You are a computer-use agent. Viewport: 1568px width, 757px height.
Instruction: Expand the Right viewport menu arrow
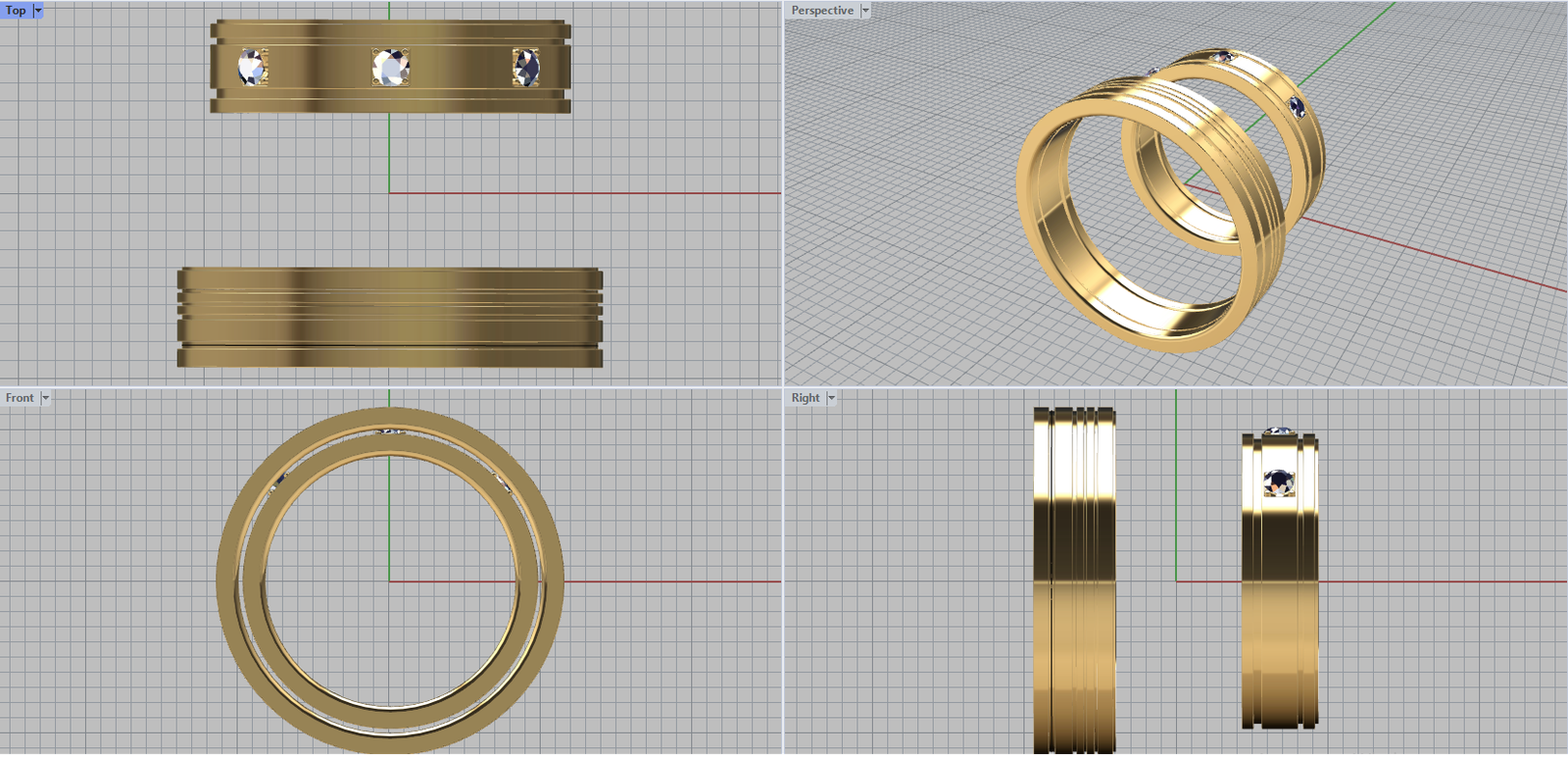(831, 397)
